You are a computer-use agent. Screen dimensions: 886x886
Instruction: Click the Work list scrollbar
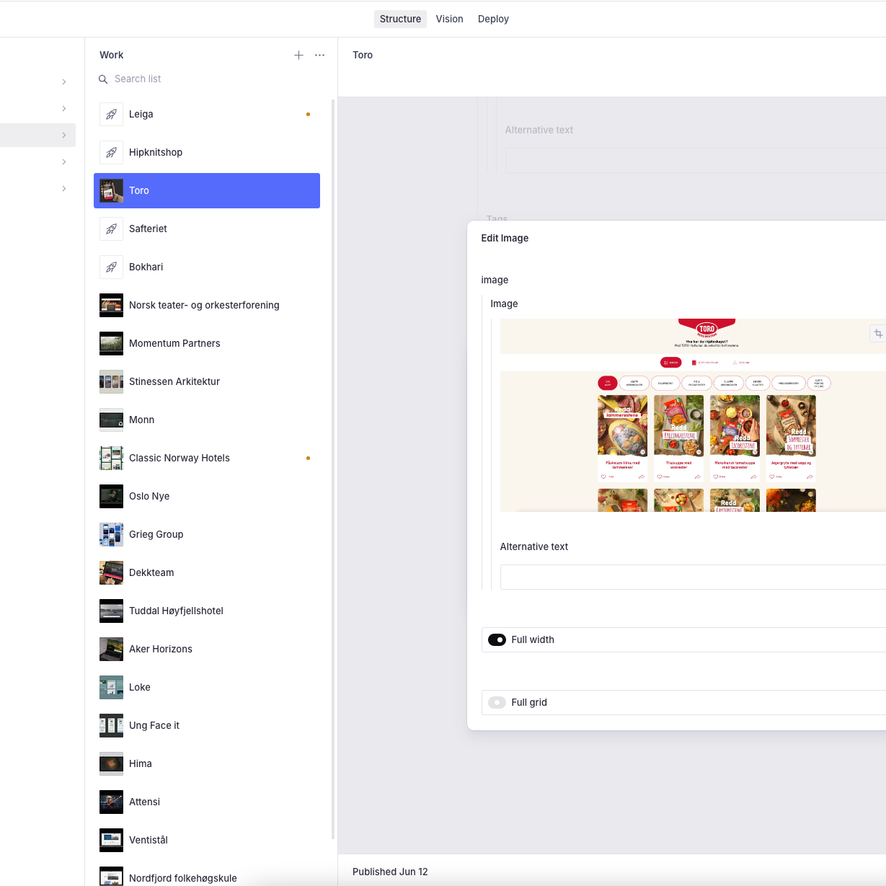click(333, 469)
